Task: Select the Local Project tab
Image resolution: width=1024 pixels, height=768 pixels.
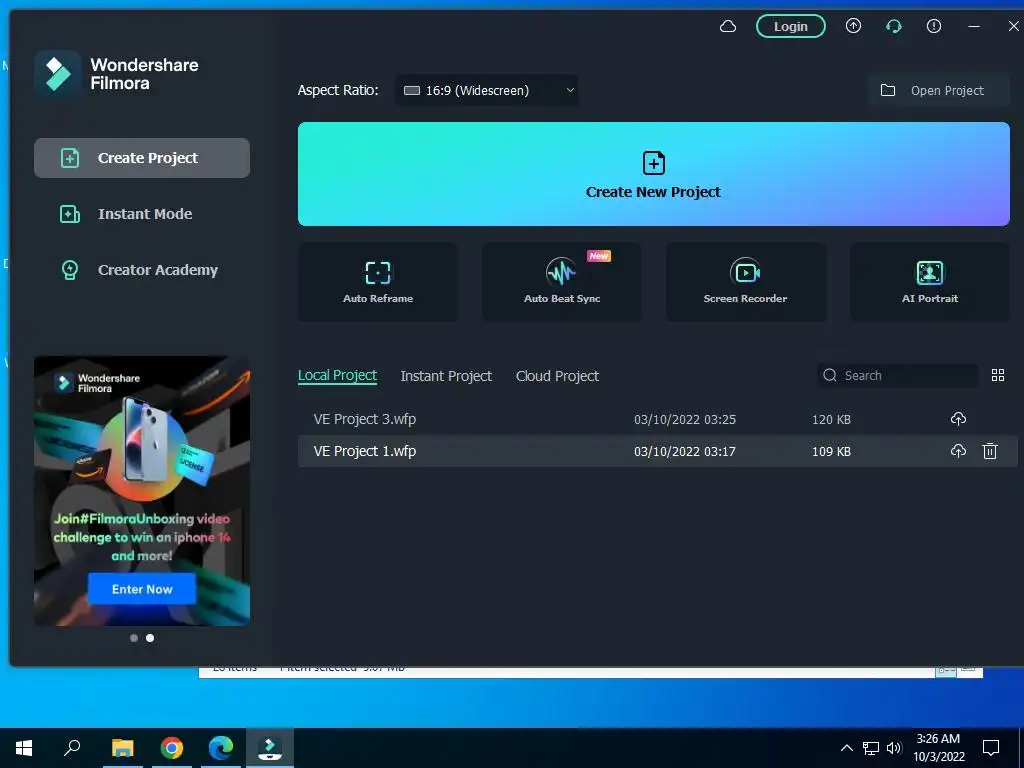Action: [x=337, y=376]
